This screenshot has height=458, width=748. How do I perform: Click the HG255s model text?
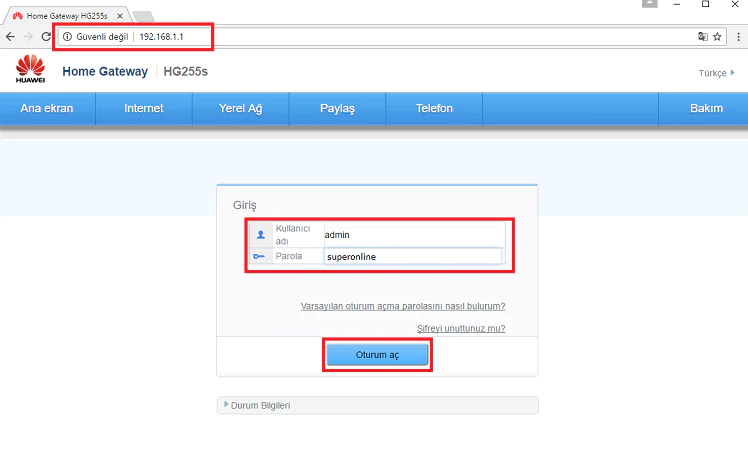186,72
